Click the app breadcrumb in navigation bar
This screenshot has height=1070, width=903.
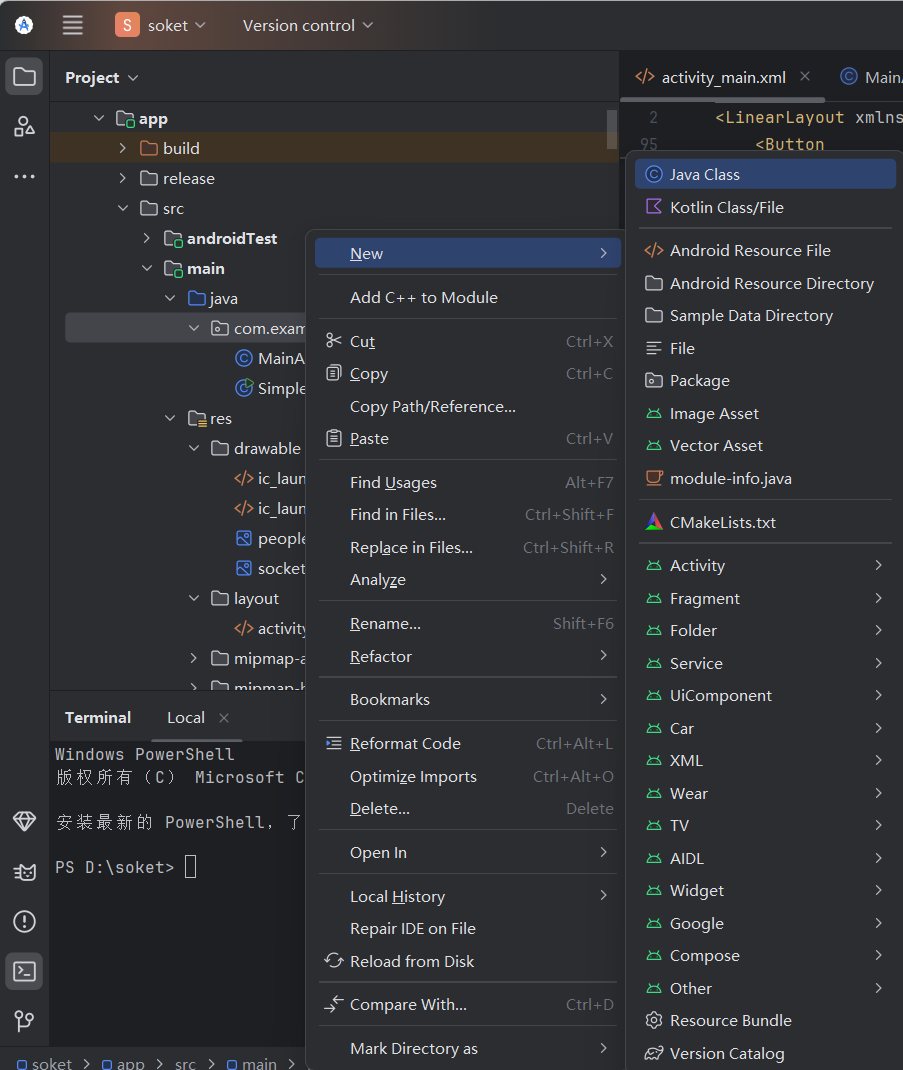tap(124, 1064)
